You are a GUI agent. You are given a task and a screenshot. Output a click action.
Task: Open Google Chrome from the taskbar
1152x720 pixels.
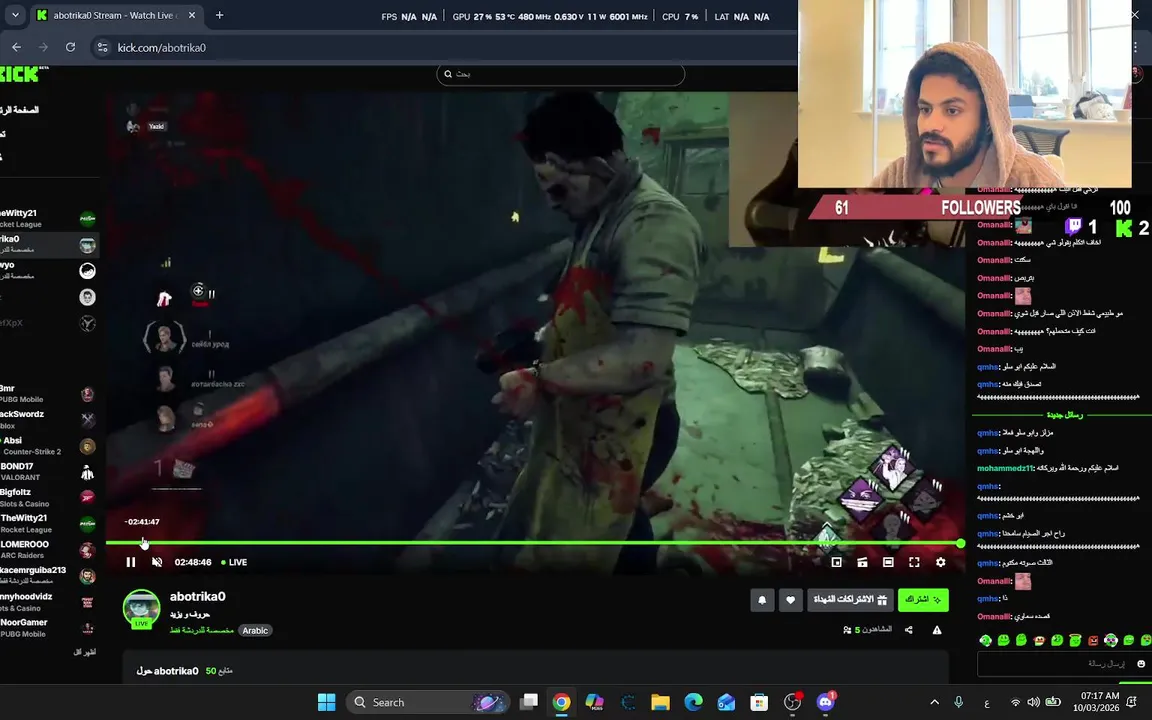coord(561,702)
